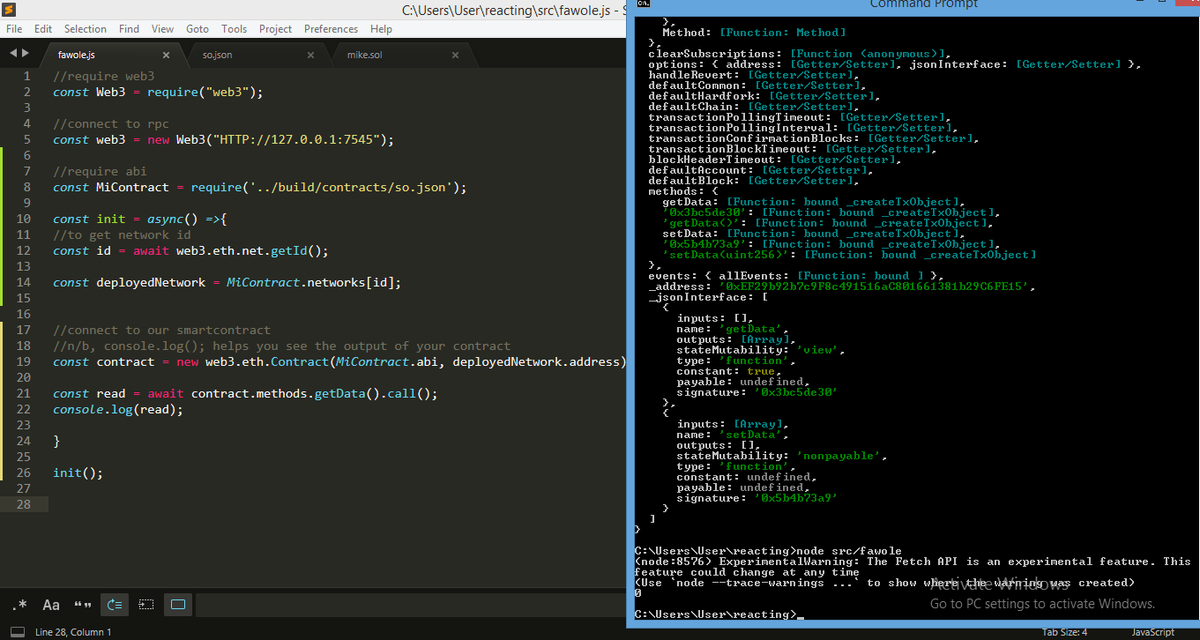Image resolution: width=1200 pixels, height=640 pixels.
Task: Open the Tools menu
Action: [234, 29]
